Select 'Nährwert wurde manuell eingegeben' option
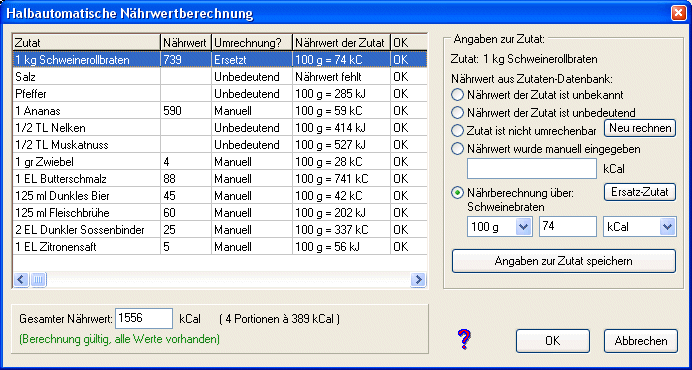 click(459, 149)
